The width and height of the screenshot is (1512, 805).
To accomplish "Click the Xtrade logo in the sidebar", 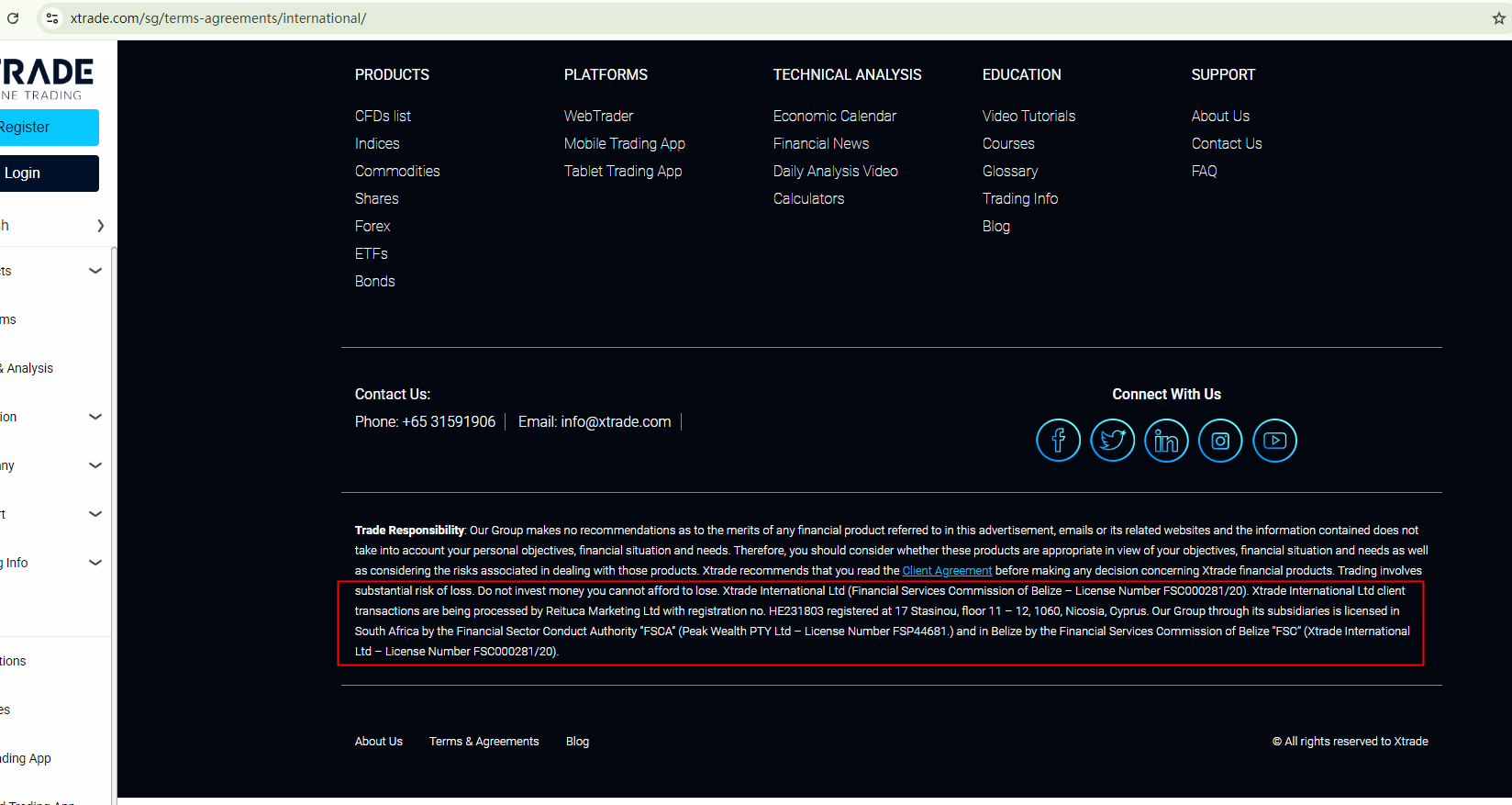I will coord(47,79).
